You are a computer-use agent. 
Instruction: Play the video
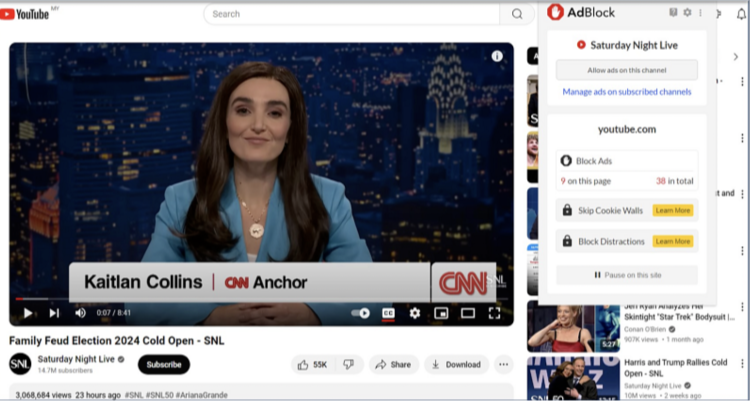tap(28, 313)
